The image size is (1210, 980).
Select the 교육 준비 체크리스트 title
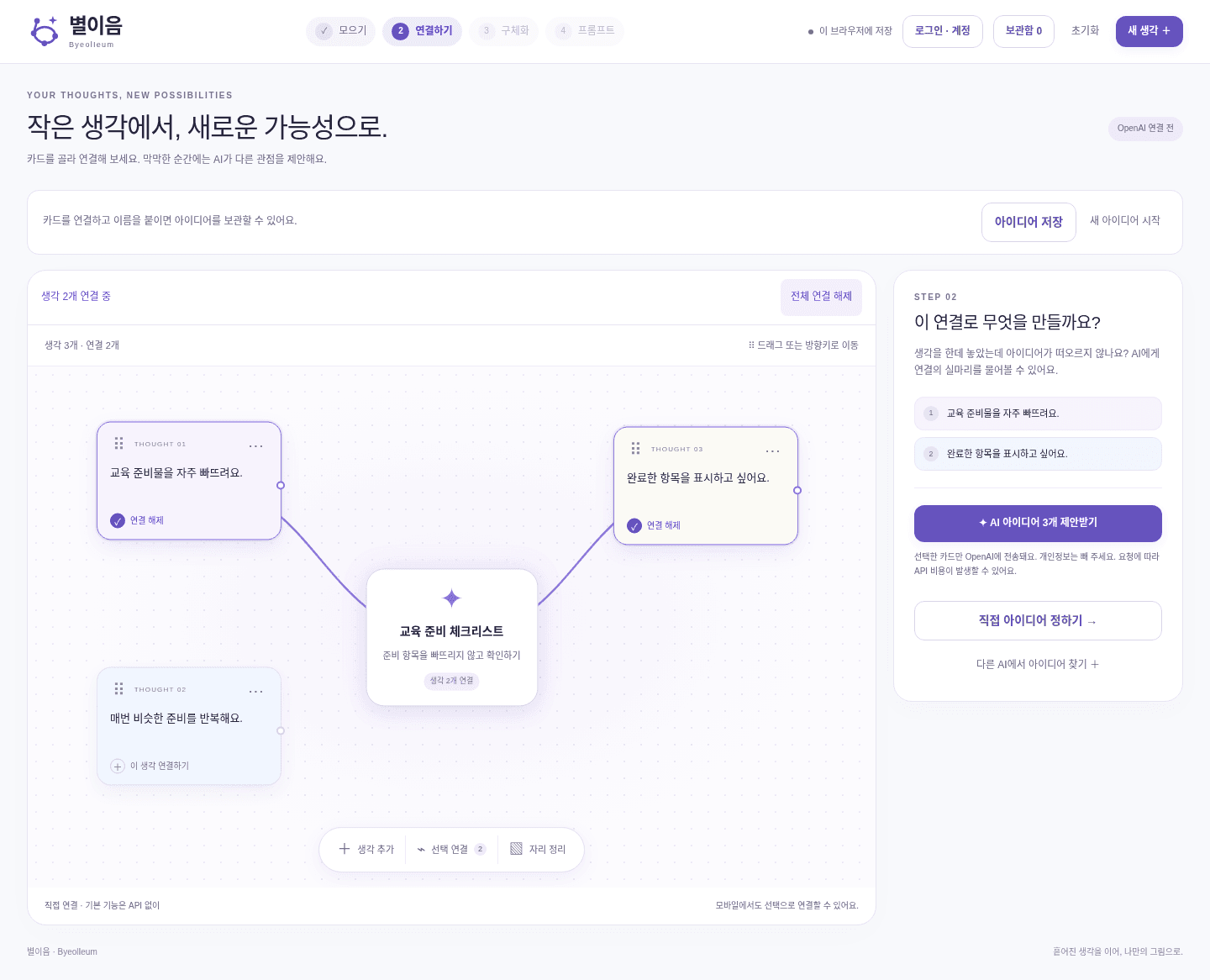tap(452, 631)
